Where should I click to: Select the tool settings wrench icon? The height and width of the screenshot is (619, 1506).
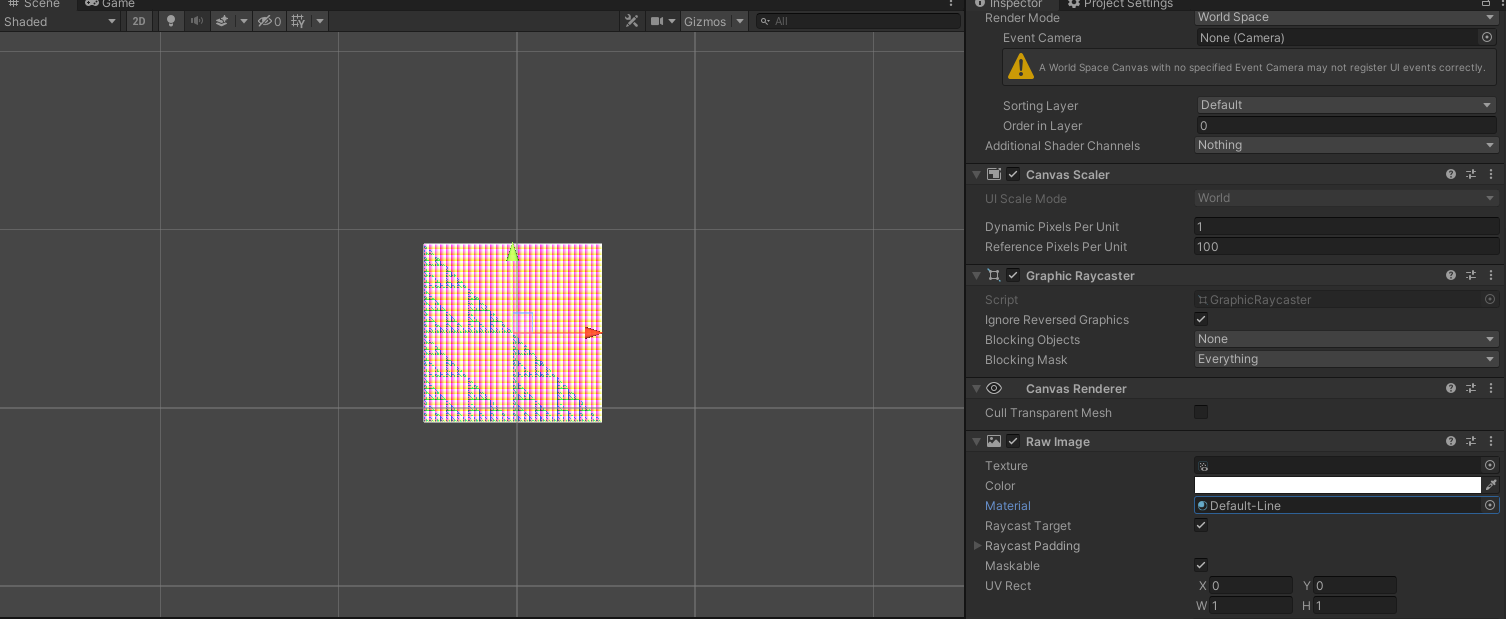point(632,21)
